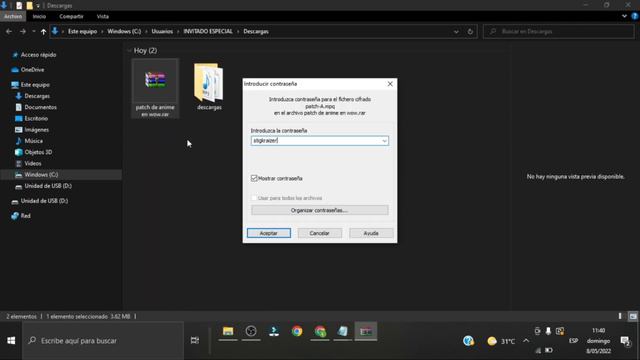Expand the ribbon chevron
This screenshot has height=360, width=640.
tap(624, 16)
